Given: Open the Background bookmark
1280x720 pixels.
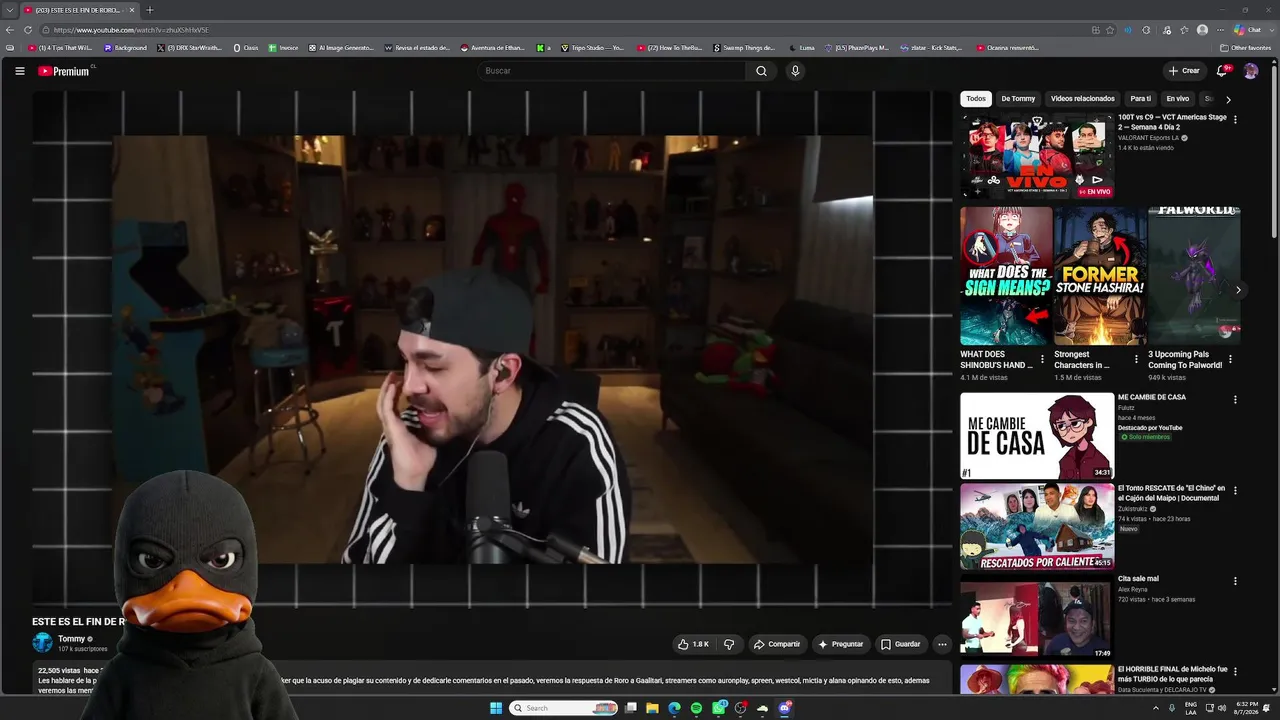Looking at the screenshot, I should tap(125, 48).
